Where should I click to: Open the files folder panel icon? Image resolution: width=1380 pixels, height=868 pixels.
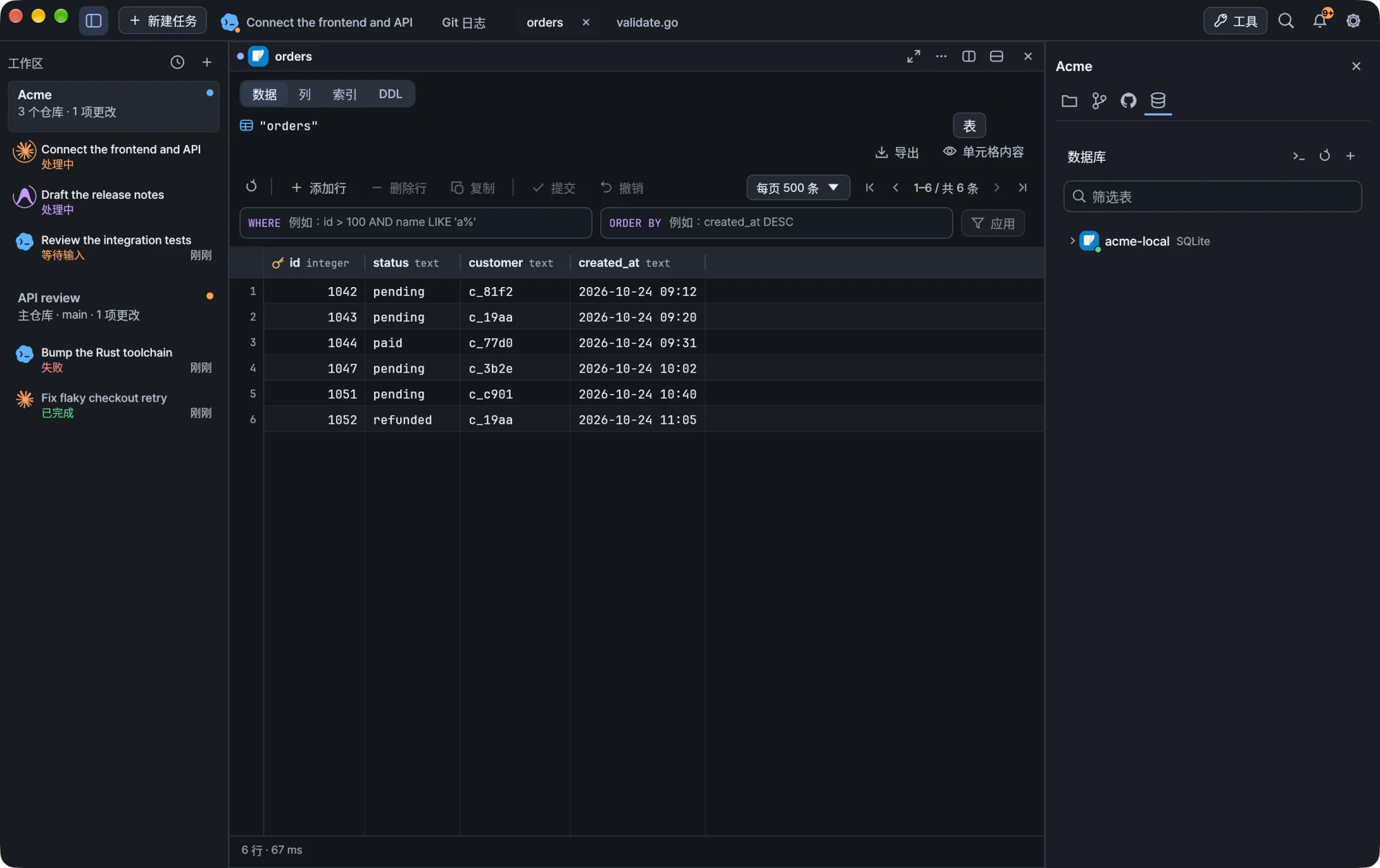coord(1069,101)
